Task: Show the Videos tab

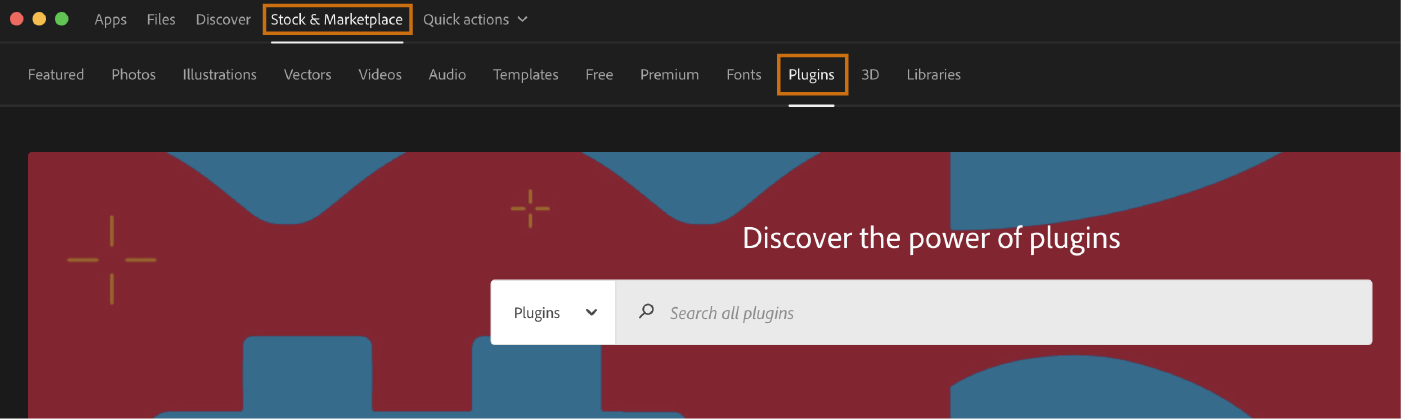Action: point(380,75)
